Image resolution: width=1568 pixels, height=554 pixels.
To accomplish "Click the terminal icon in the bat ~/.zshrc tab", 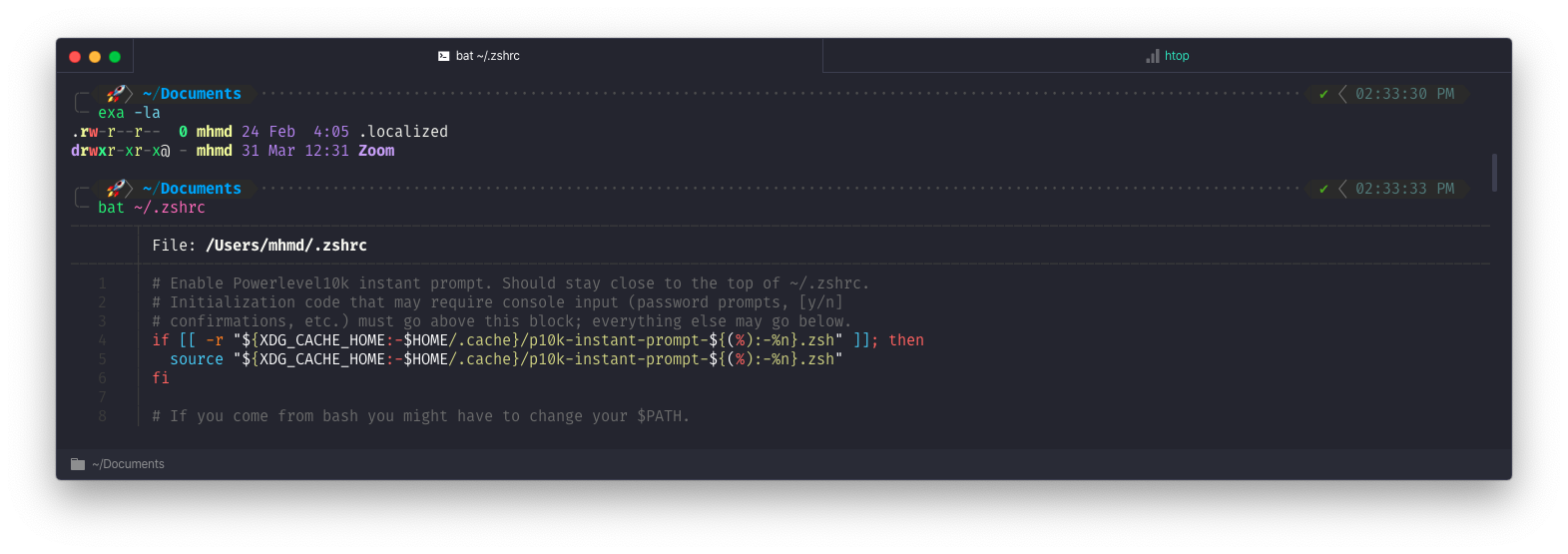I will click(443, 56).
